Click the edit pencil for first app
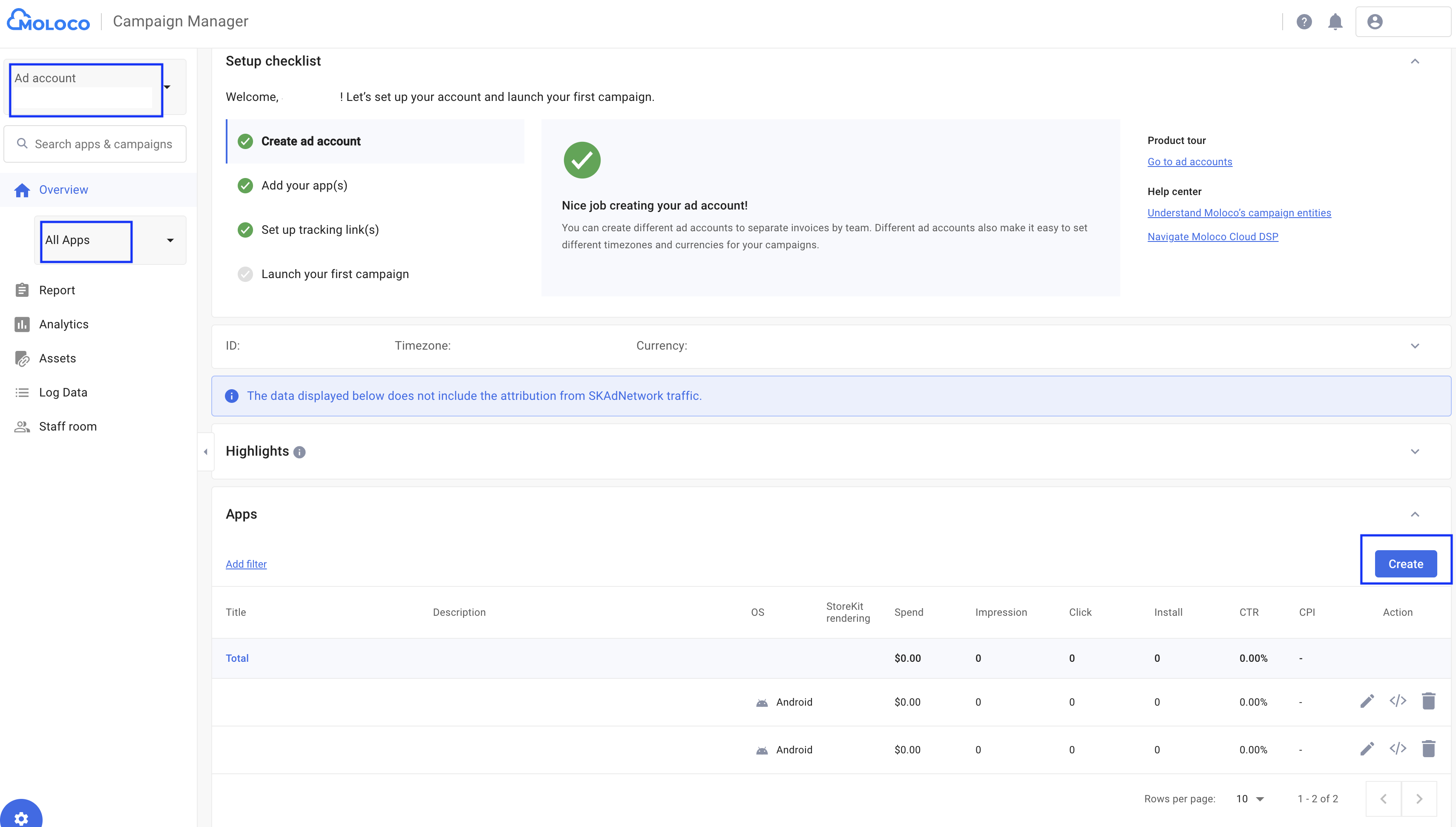 click(1367, 701)
